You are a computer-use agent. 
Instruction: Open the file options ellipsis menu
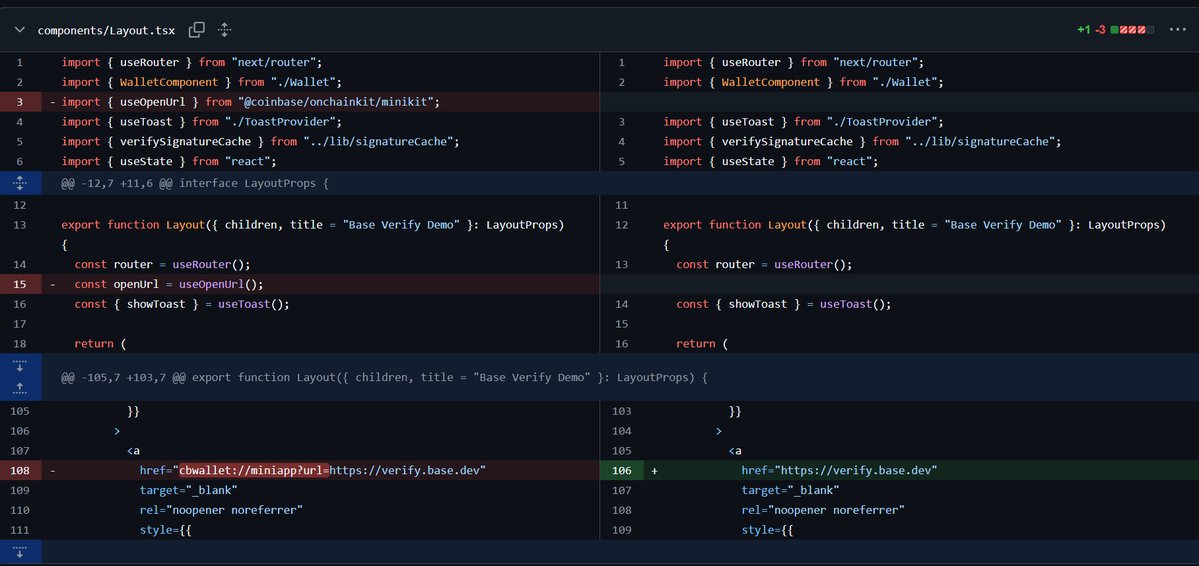tap(1178, 30)
